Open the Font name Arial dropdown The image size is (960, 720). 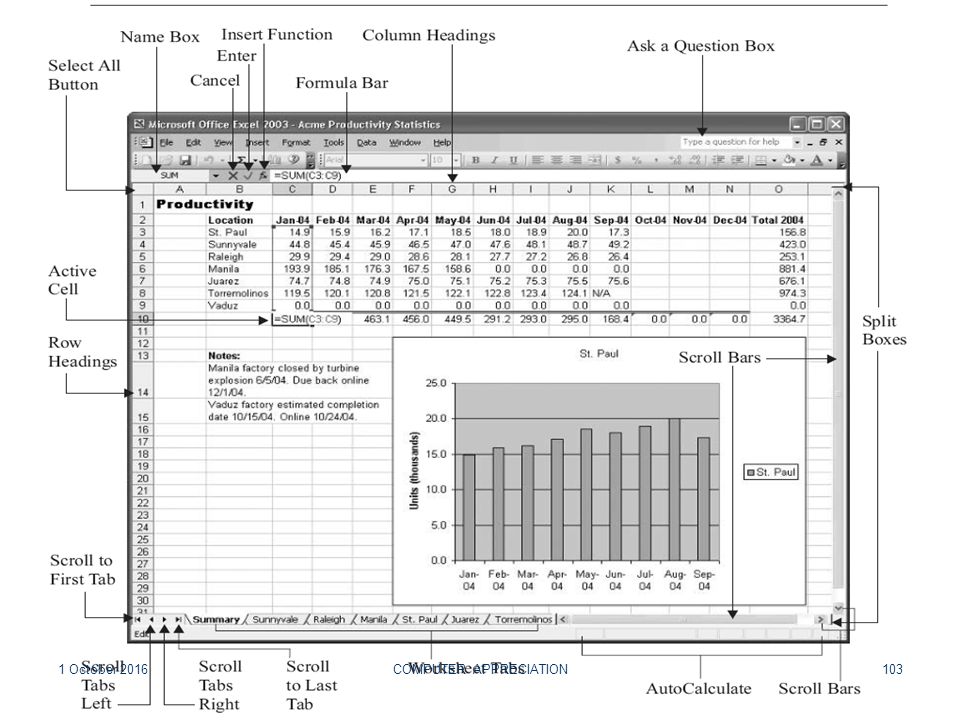point(422,160)
